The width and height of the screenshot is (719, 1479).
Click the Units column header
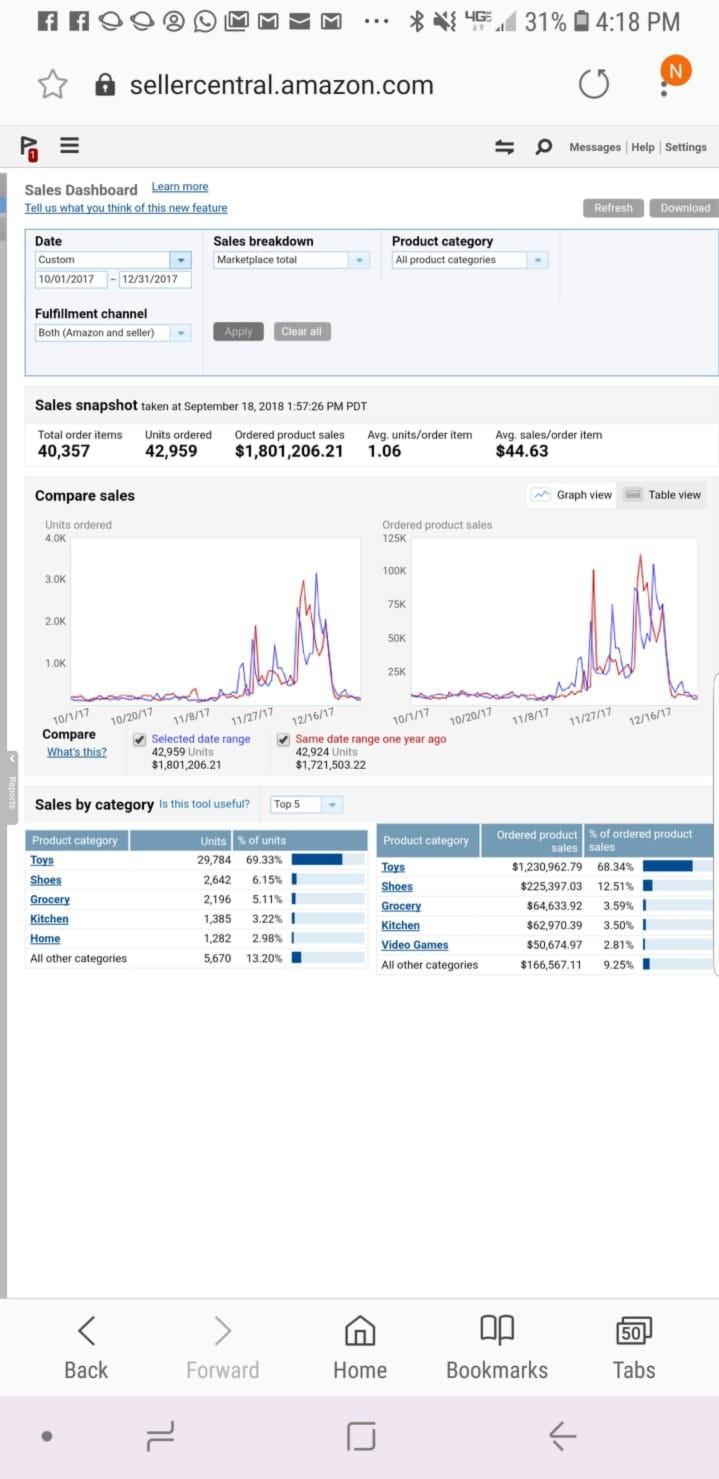point(181,841)
